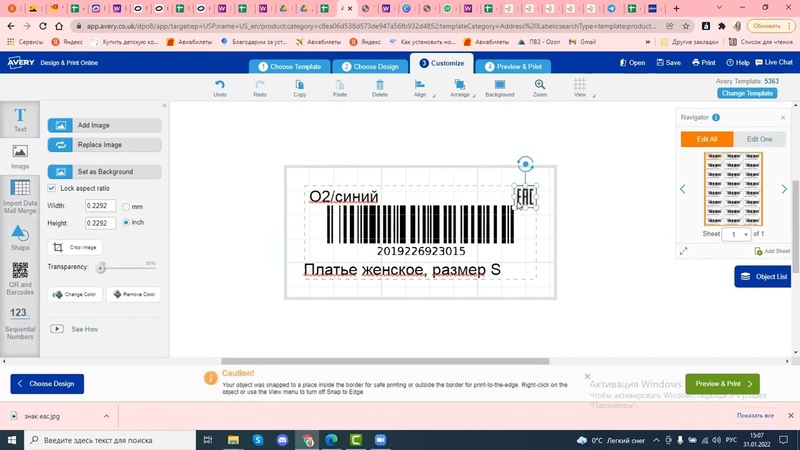Open the Sheet number dropdown

[x=736, y=234]
